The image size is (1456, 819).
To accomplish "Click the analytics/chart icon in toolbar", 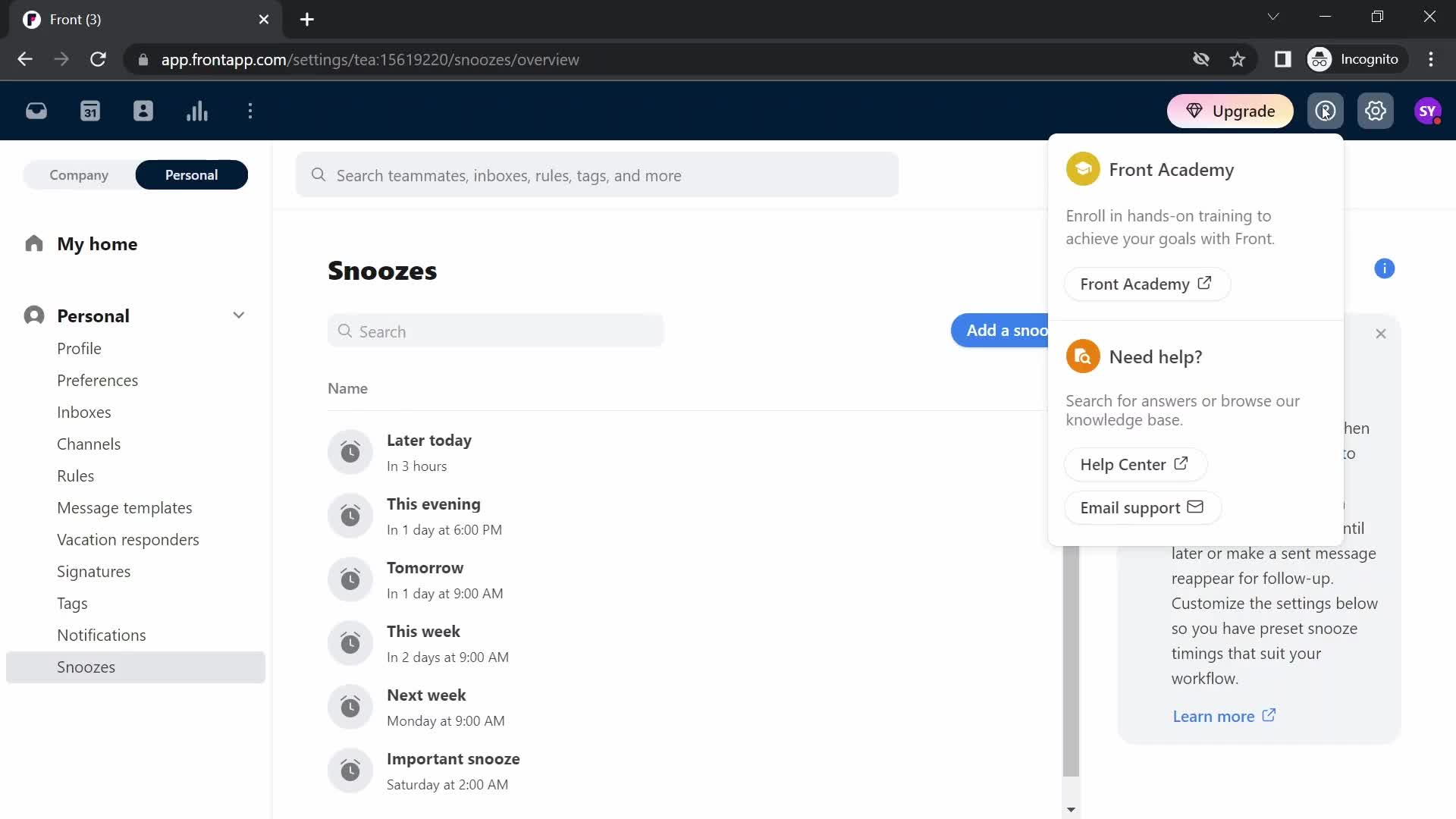I will click(x=197, y=111).
